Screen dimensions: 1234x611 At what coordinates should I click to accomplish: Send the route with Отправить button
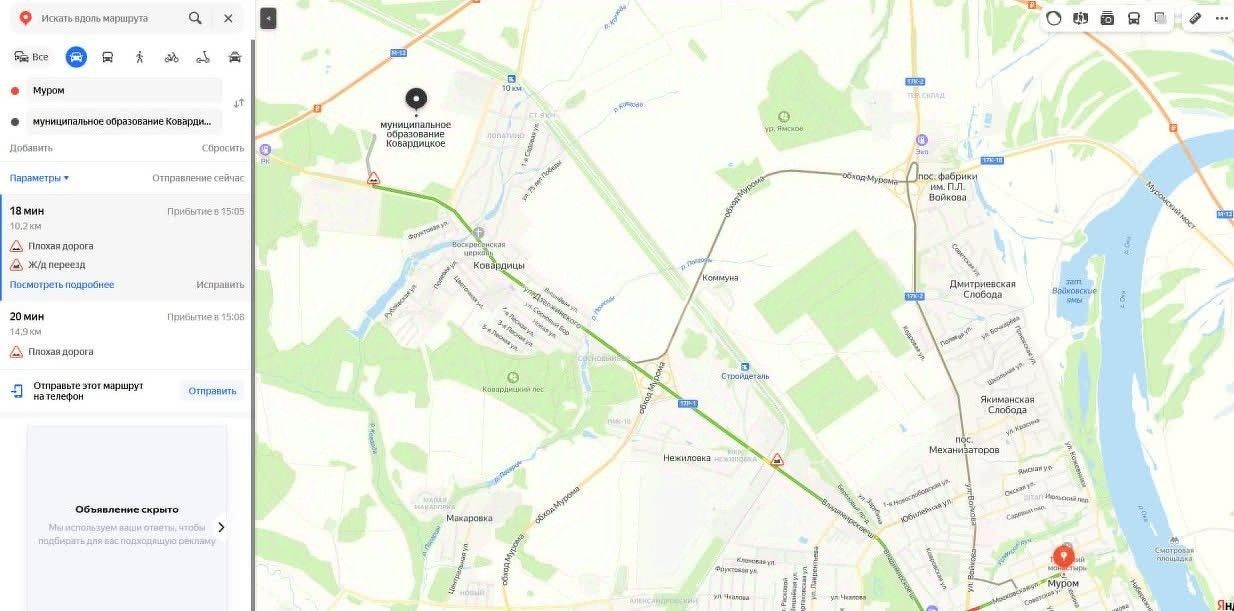coord(212,391)
